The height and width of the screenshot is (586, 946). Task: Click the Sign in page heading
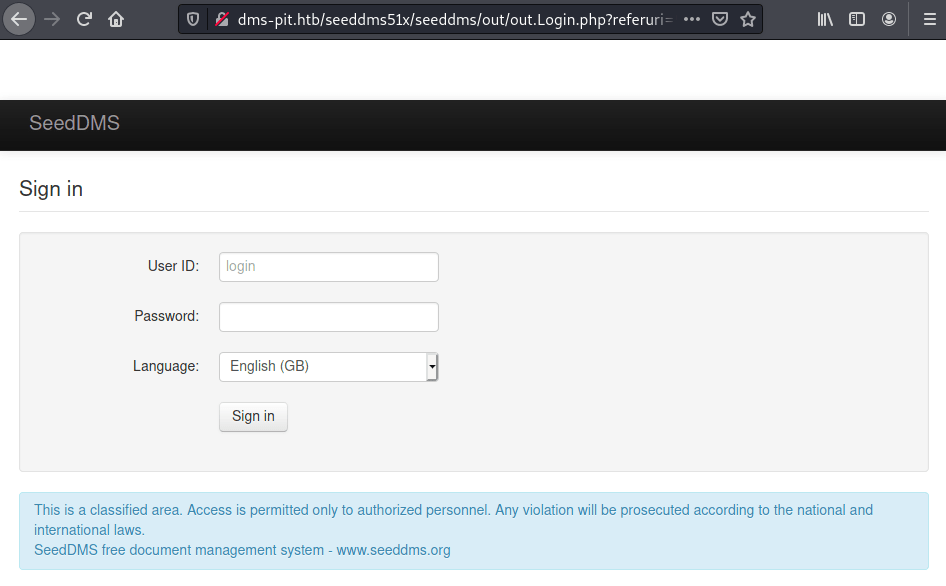tap(51, 189)
